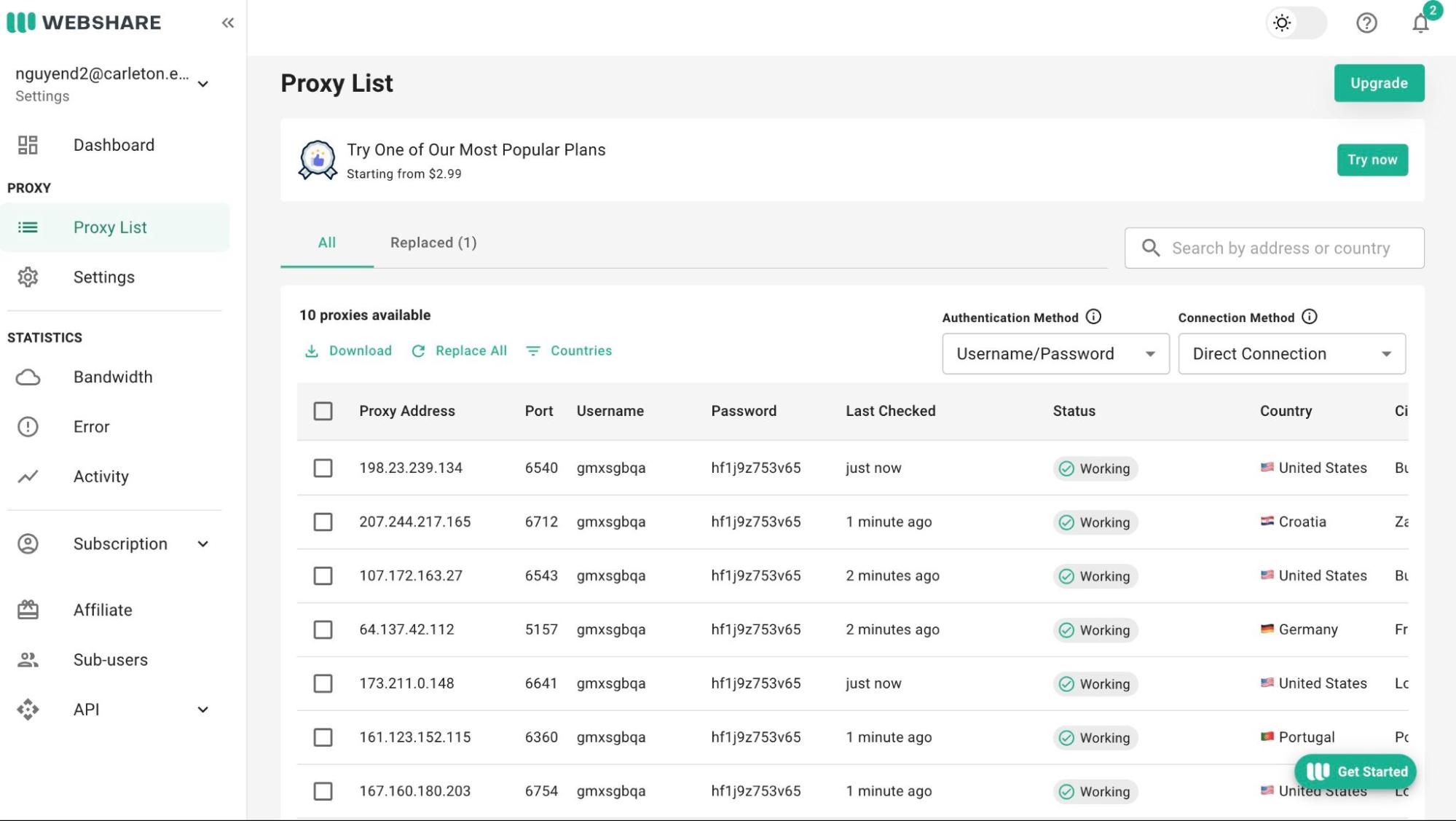Select the 198.23.239.134 proxy checkbox

point(323,468)
